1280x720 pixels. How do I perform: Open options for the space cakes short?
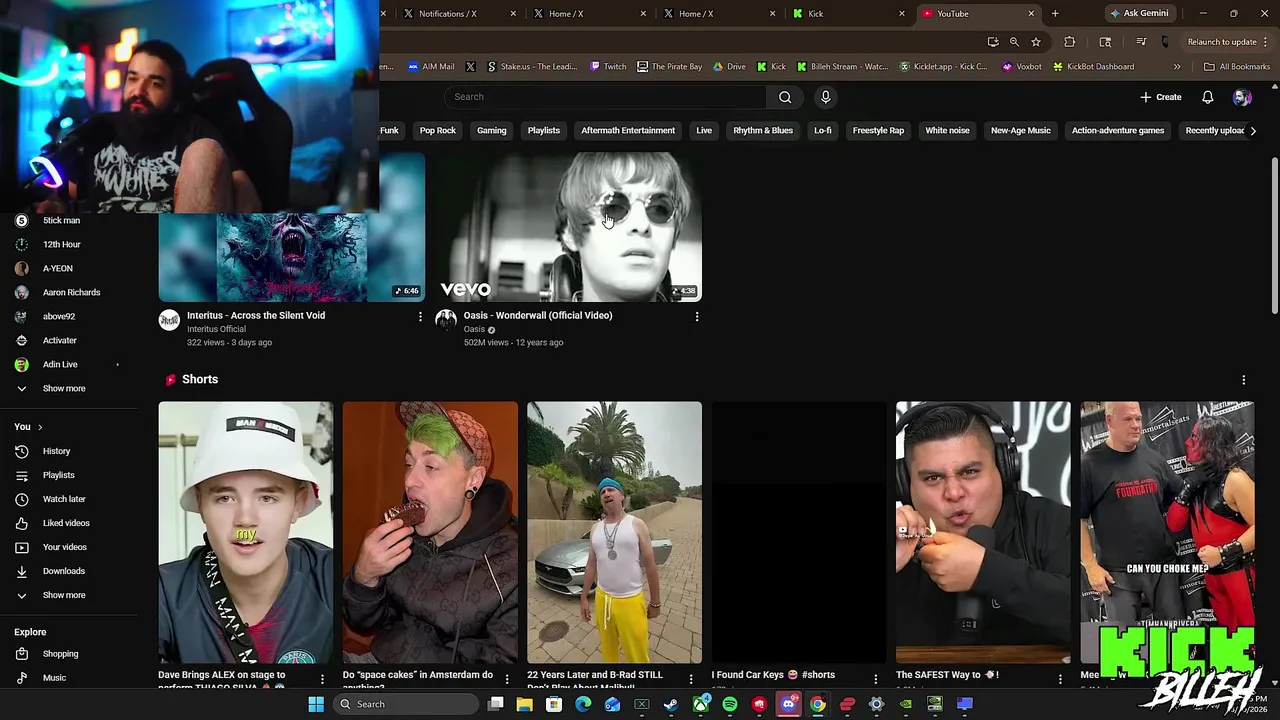pos(507,679)
